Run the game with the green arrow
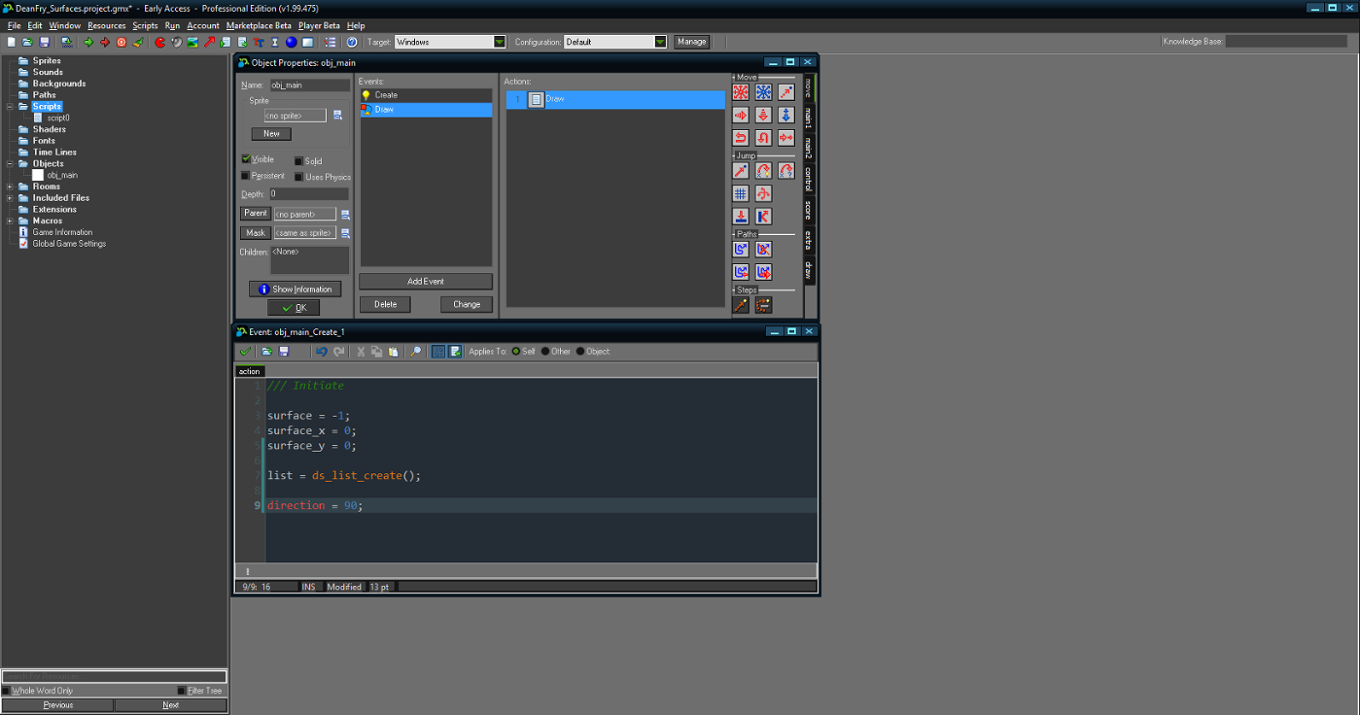 pos(87,41)
